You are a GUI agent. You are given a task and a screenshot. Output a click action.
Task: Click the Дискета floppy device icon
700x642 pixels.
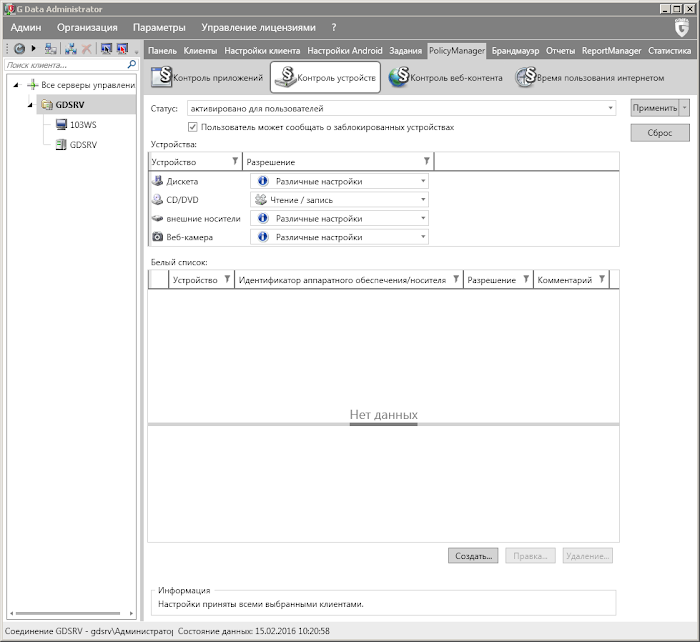(157, 181)
